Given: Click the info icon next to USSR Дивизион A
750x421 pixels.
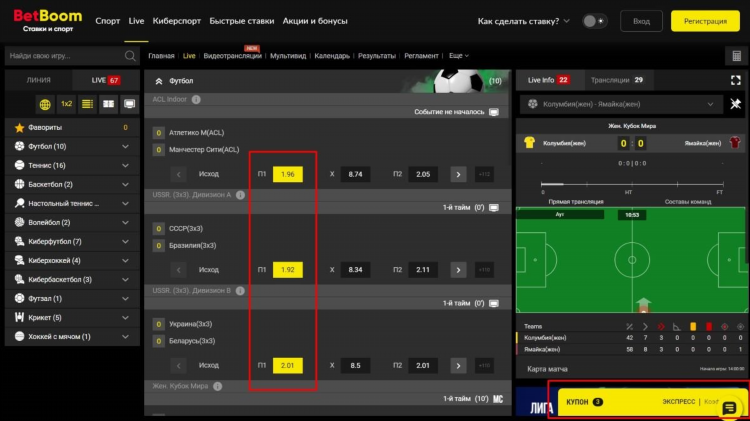Looking at the screenshot, I should click(x=240, y=195).
